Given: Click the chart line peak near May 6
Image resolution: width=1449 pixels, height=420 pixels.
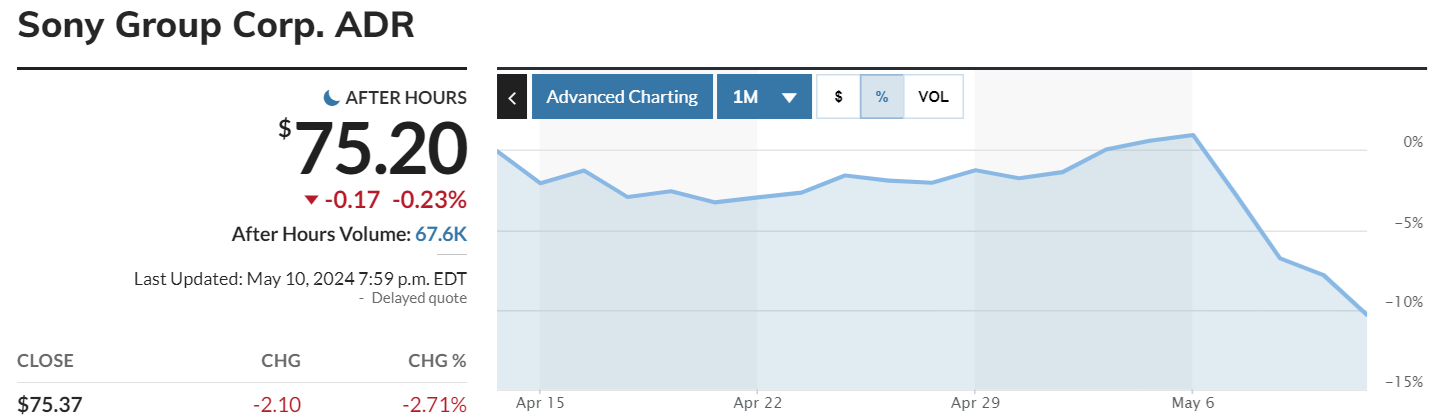Looking at the screenshot, I should [1192, 135].
